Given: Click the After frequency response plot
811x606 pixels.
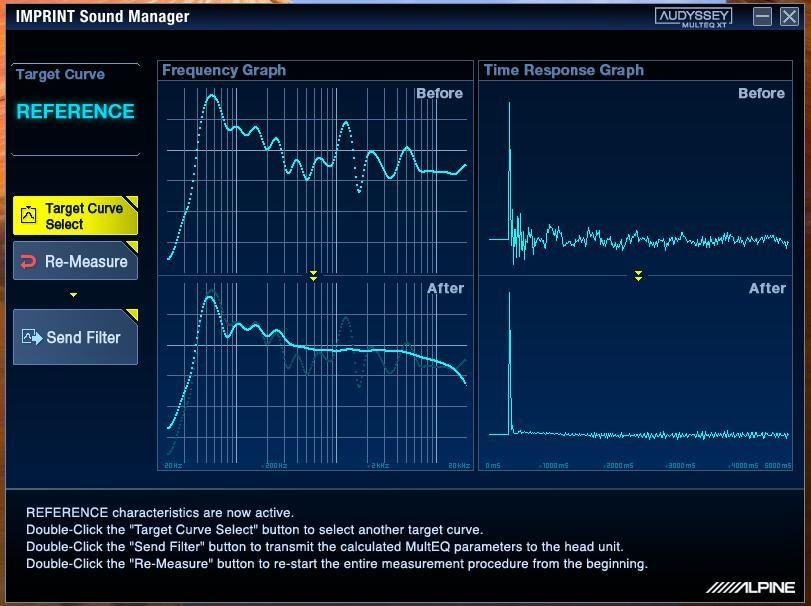Looking at the screenshot, I should tap(315, 370).
